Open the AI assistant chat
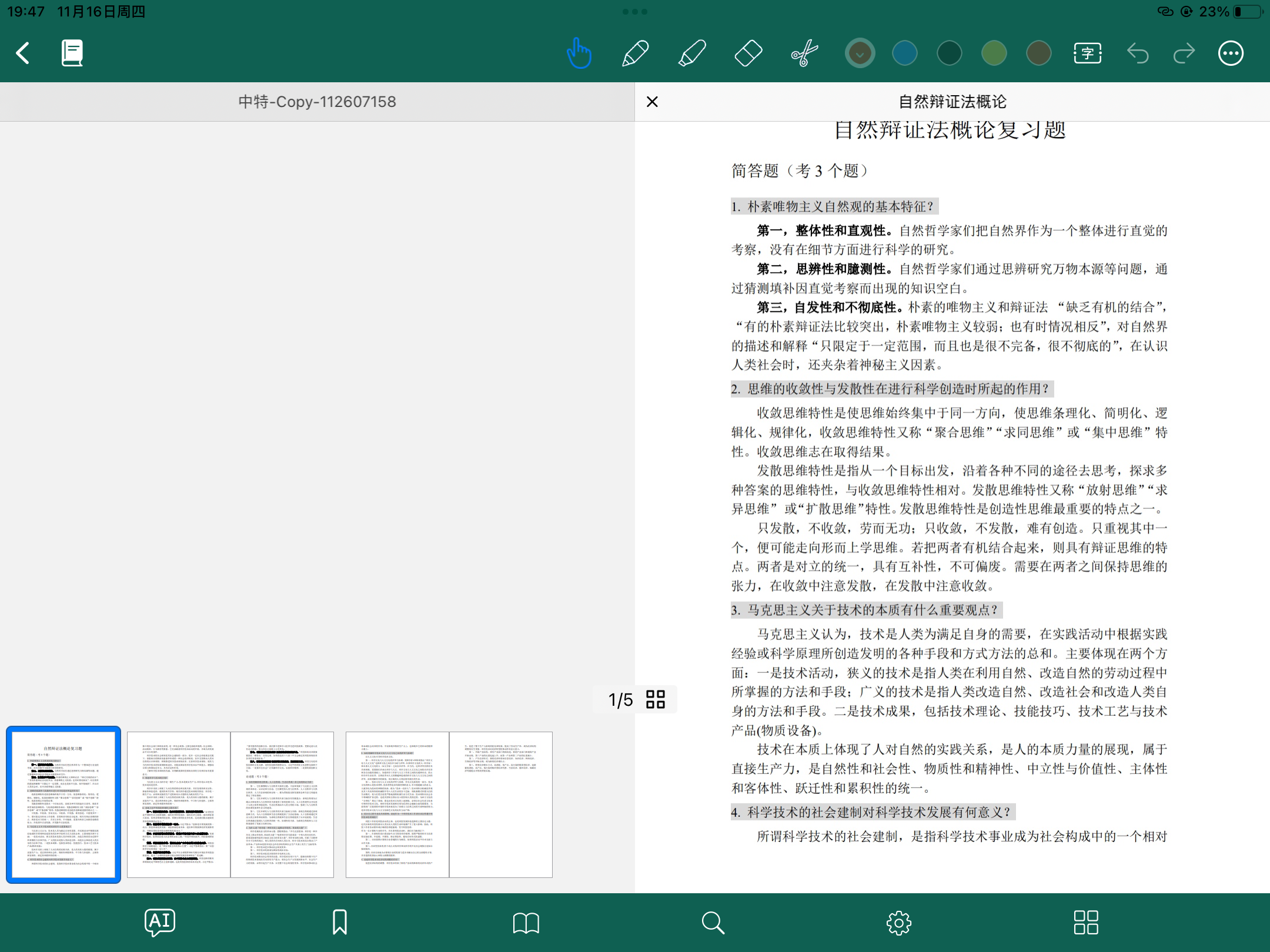This screenshot has width=1270, height=952. click(160, 922)
